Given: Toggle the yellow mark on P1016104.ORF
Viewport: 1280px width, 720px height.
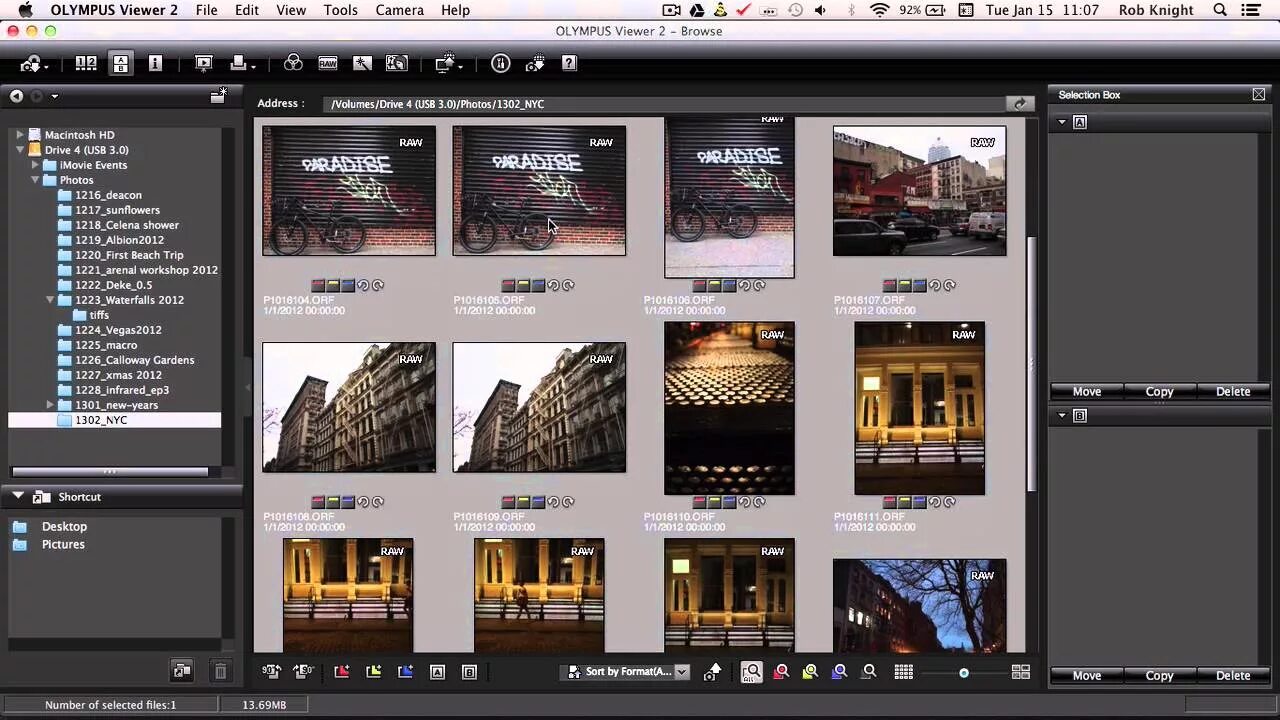Looking at the screenshot, I should point(333,285).
